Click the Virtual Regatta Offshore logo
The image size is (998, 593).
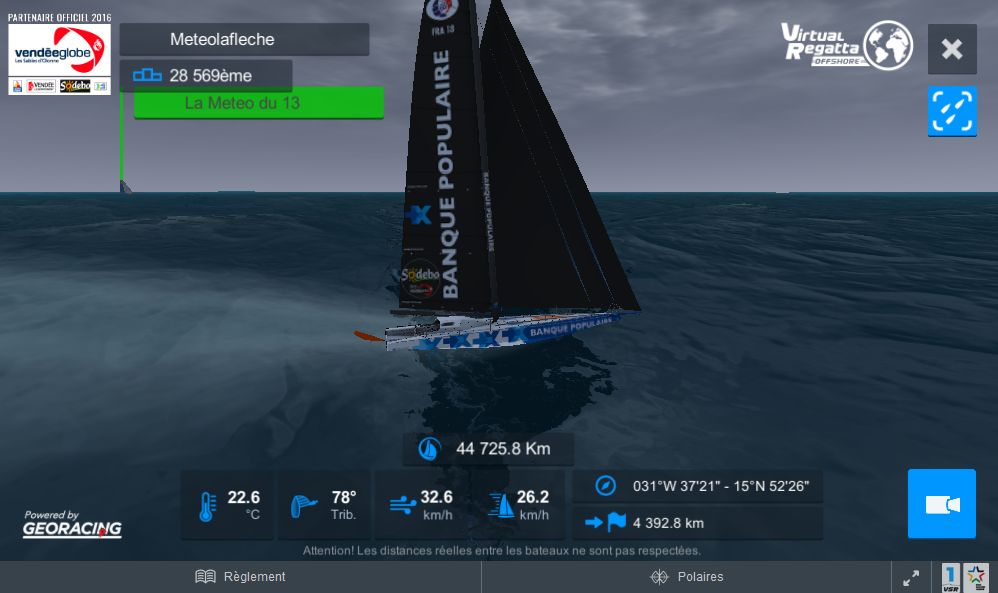tap(847, 45)
